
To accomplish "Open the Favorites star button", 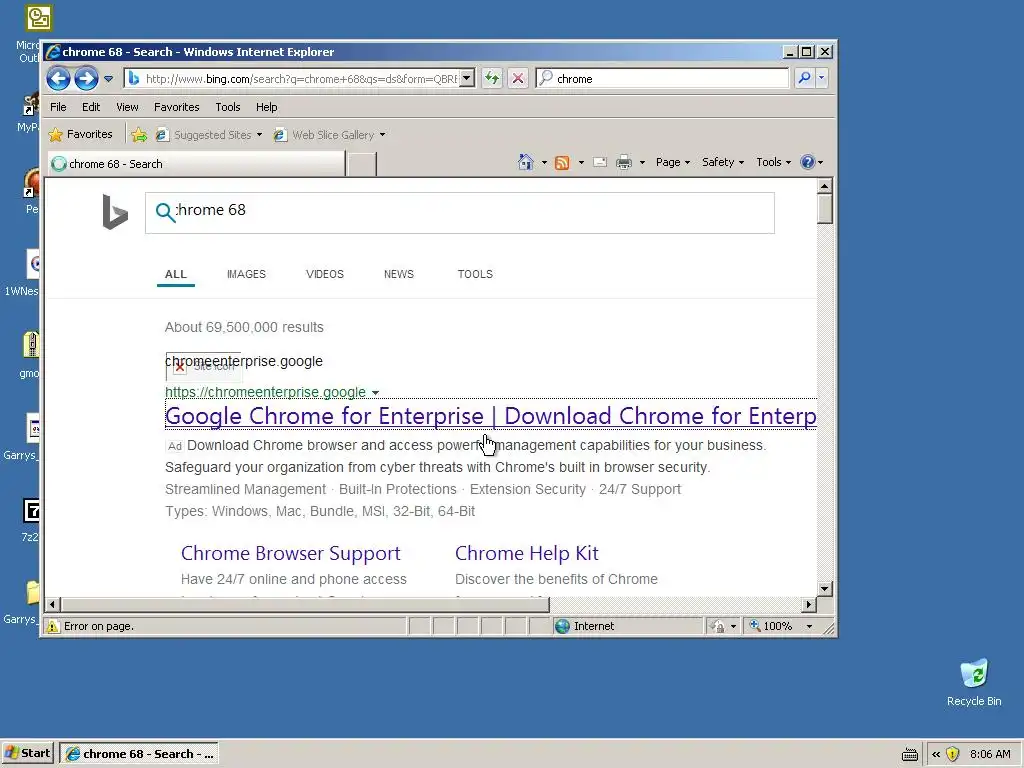I will pos(80,135).
